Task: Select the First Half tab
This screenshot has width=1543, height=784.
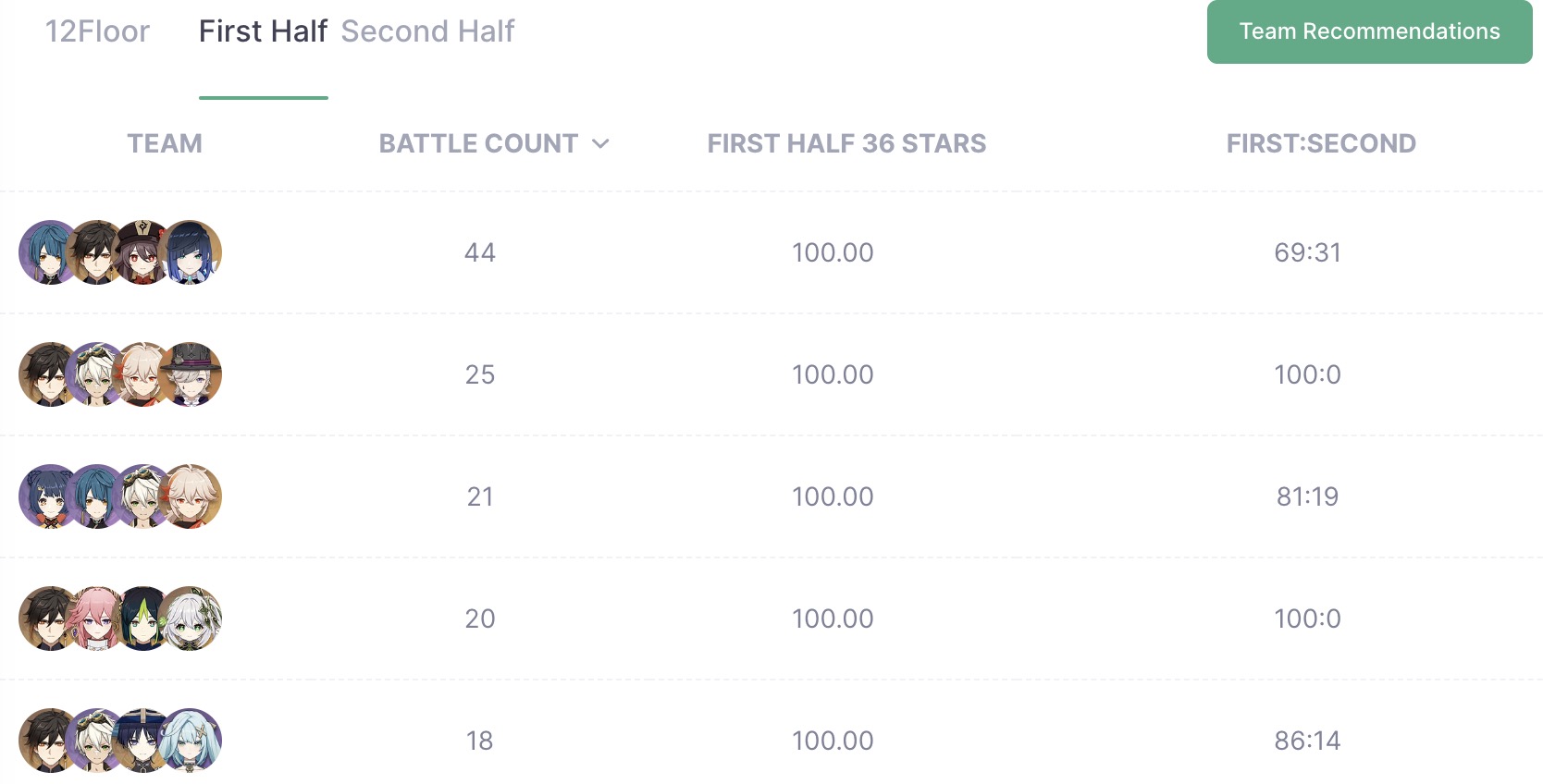Action: [x=263, y=31]
